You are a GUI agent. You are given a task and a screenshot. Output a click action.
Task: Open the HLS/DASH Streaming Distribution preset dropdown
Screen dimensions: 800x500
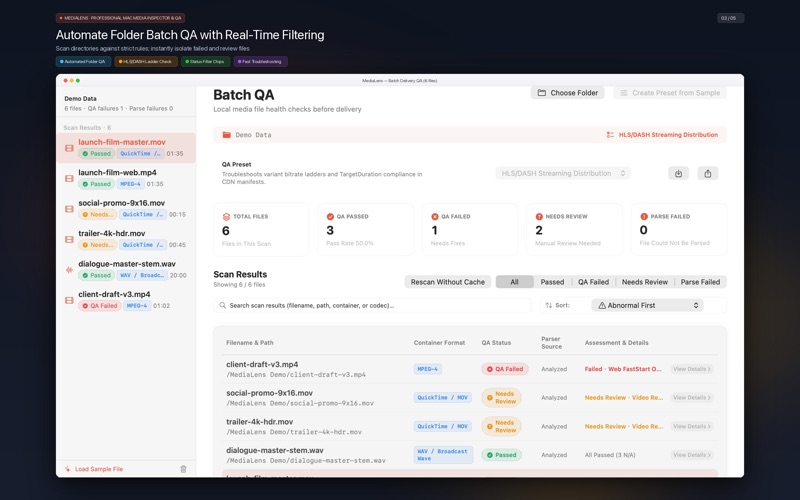tap(563, 173)
